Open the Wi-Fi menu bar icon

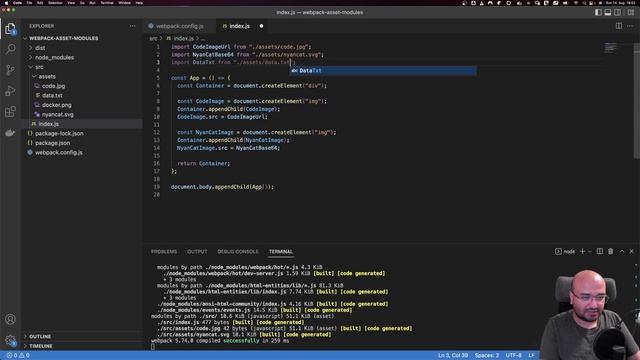pyautogui.click(x=576, y=3)
